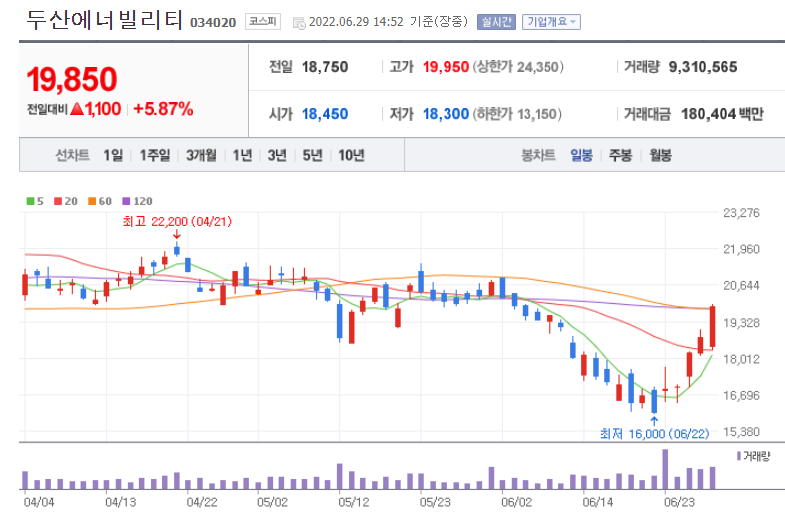Image resolution: width=785 pixels, height=531 pixels.
Task: Click the 20,644 price axis label
Action: [x=741, y=286]
